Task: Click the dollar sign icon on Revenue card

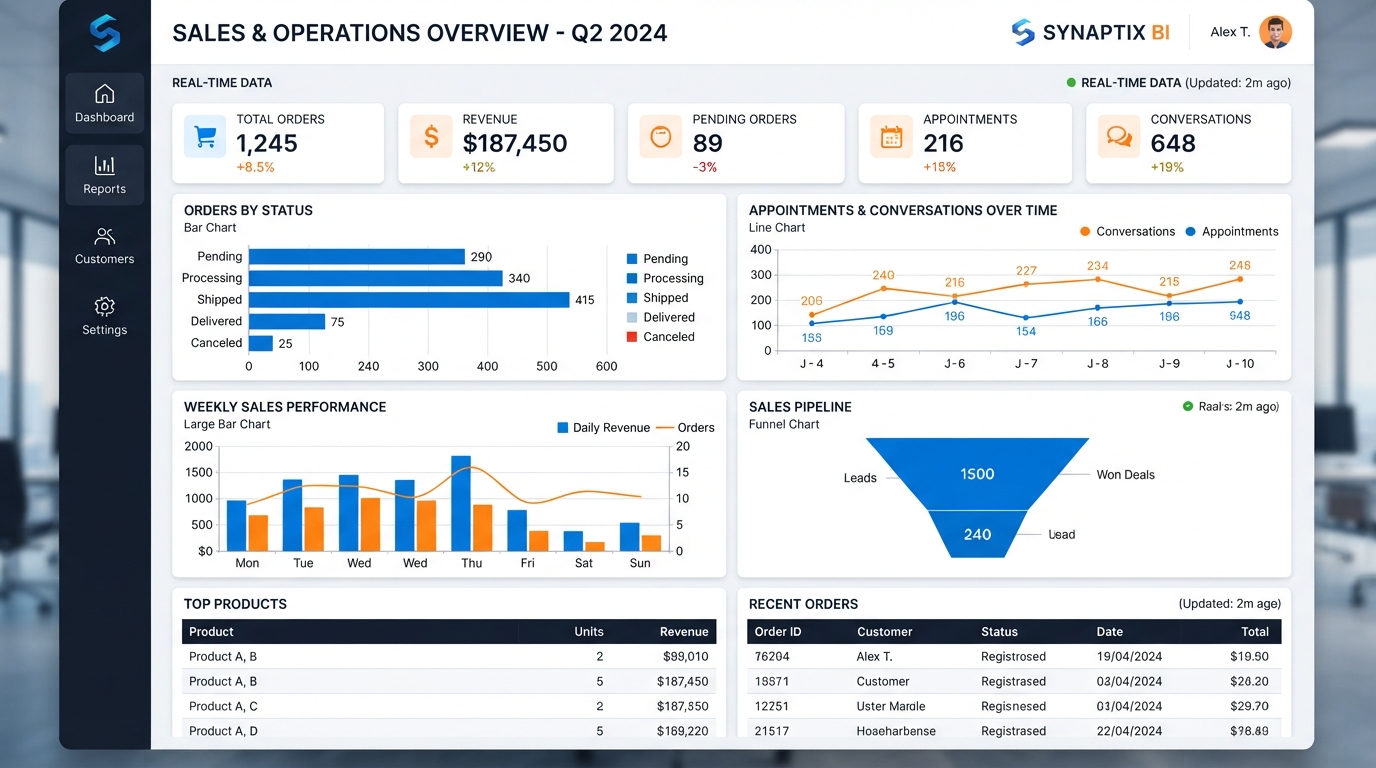Action: pyautogui.click(x=431, y=137)
